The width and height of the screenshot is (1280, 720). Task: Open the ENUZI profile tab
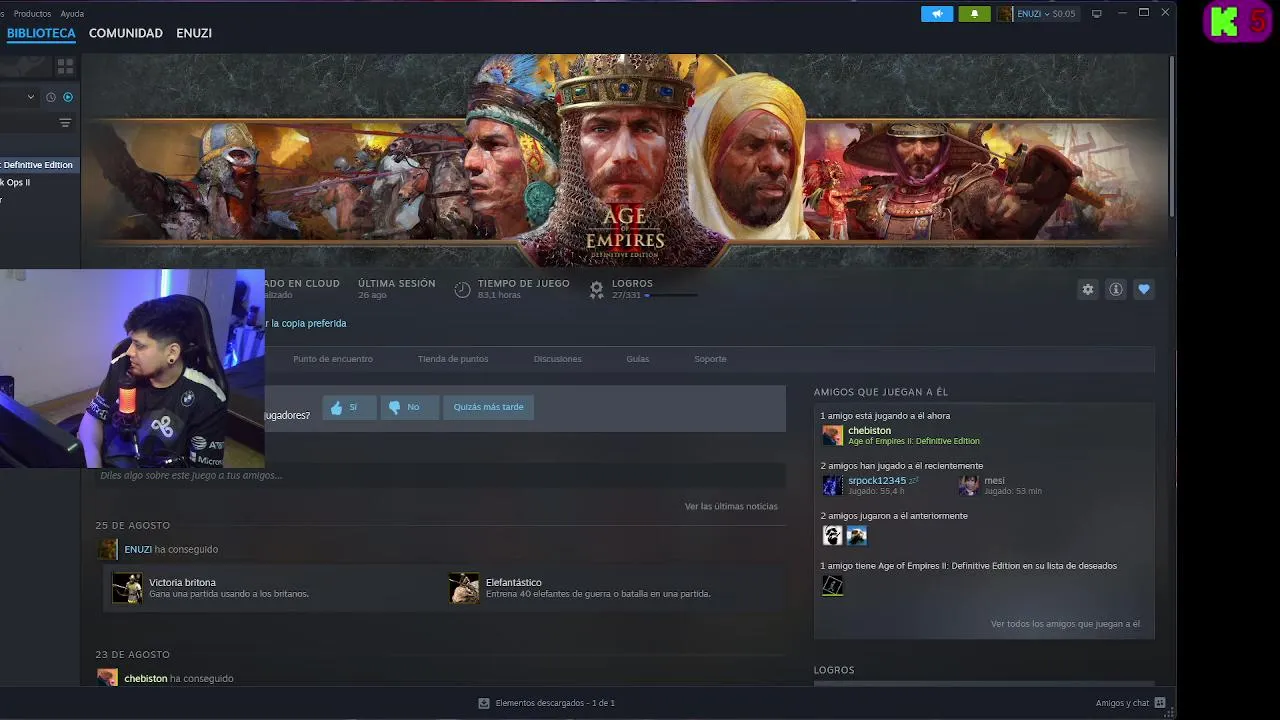click(x=194, y=33)
